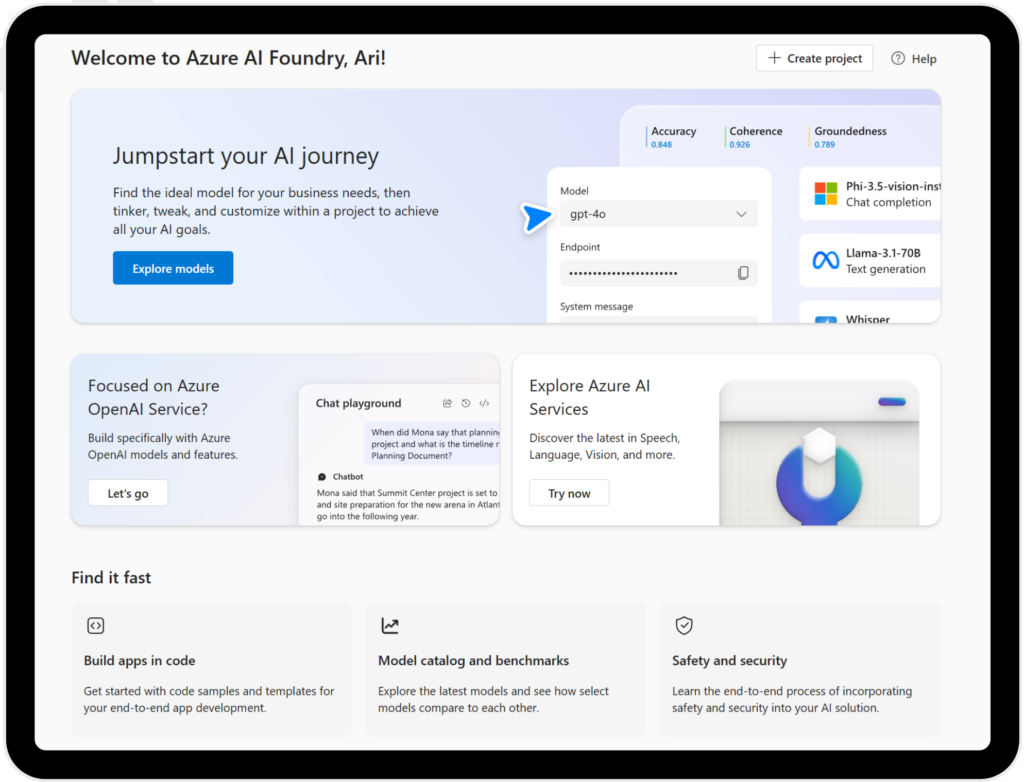Image resolution: width=1024 pixels, height=782 pixels.
Task: Open the Safety and security card
Action: pyautogui.click(x=800, y=669)
